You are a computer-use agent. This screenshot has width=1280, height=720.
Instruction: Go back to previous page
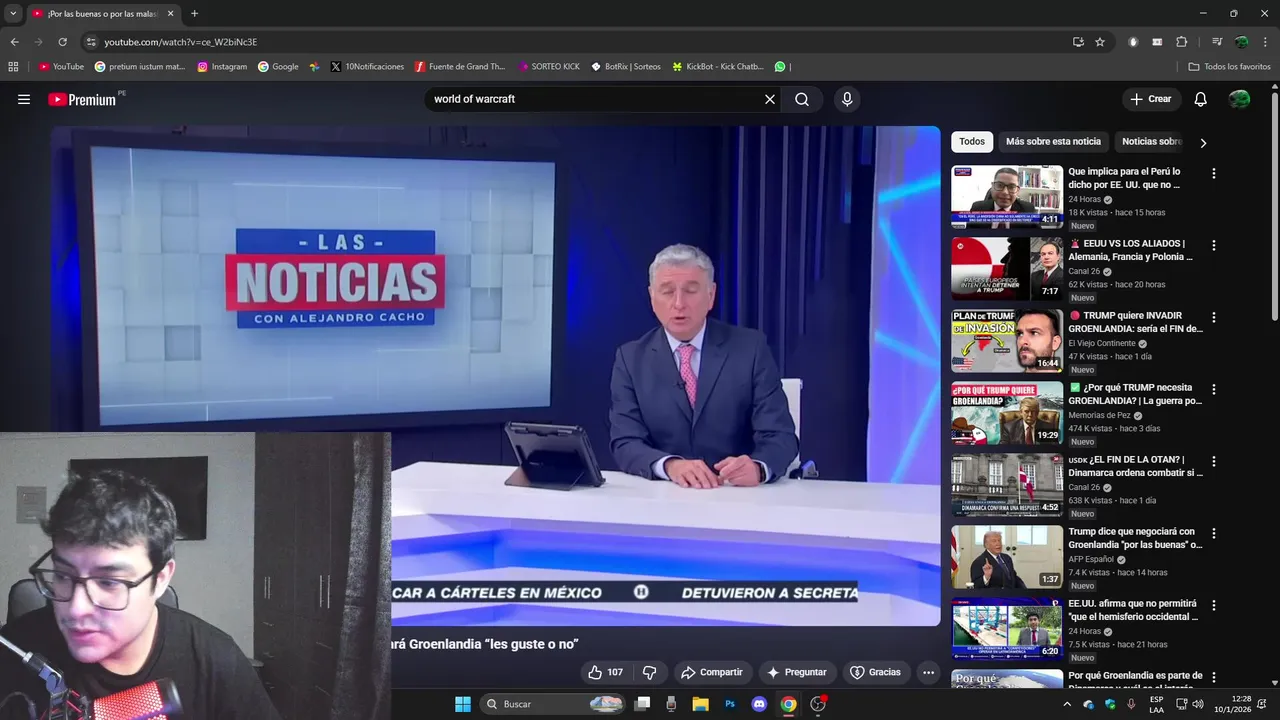click(x=14, y=42)
